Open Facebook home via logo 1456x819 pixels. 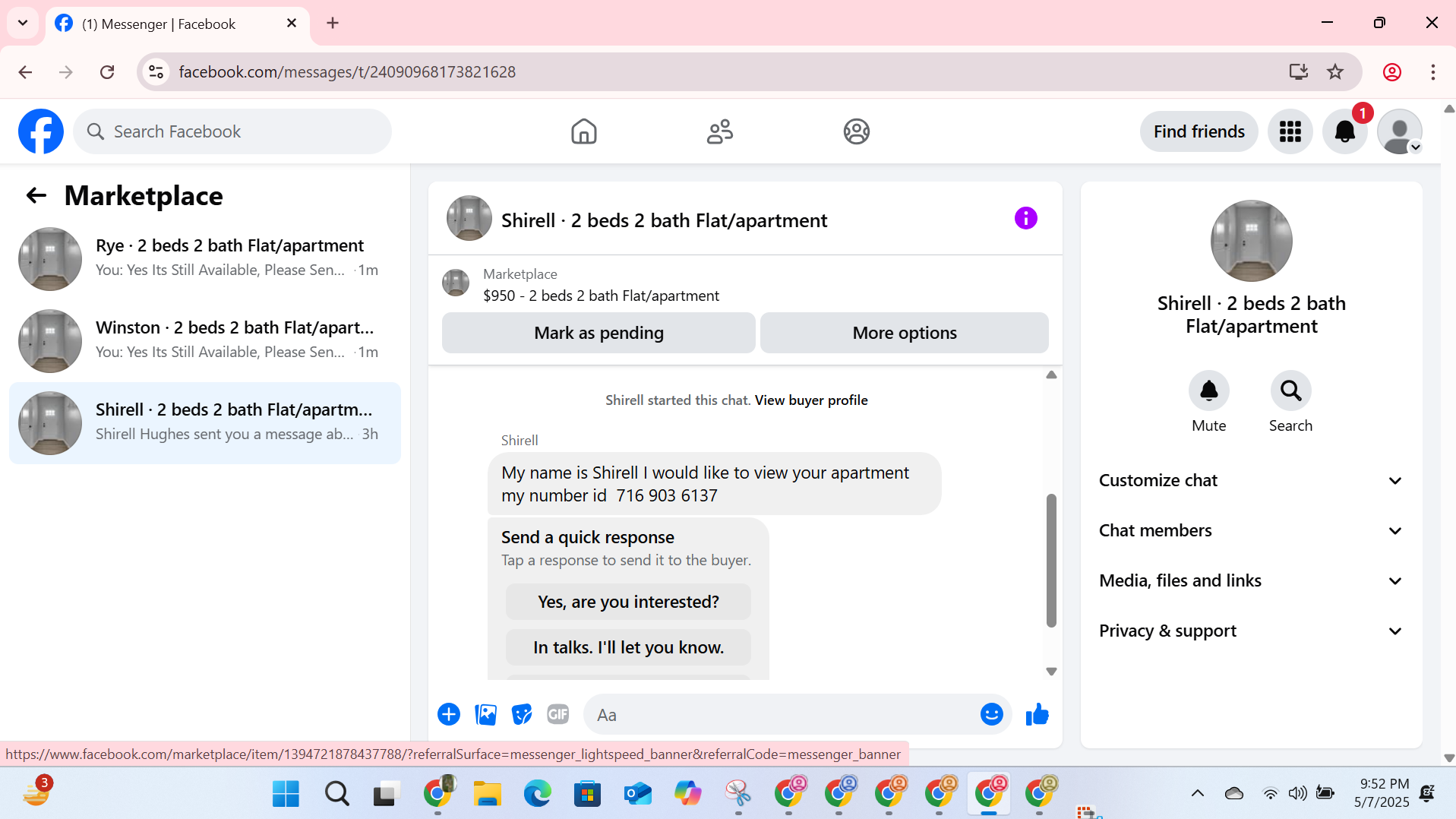pyautogui.click(x=41, y=131)
